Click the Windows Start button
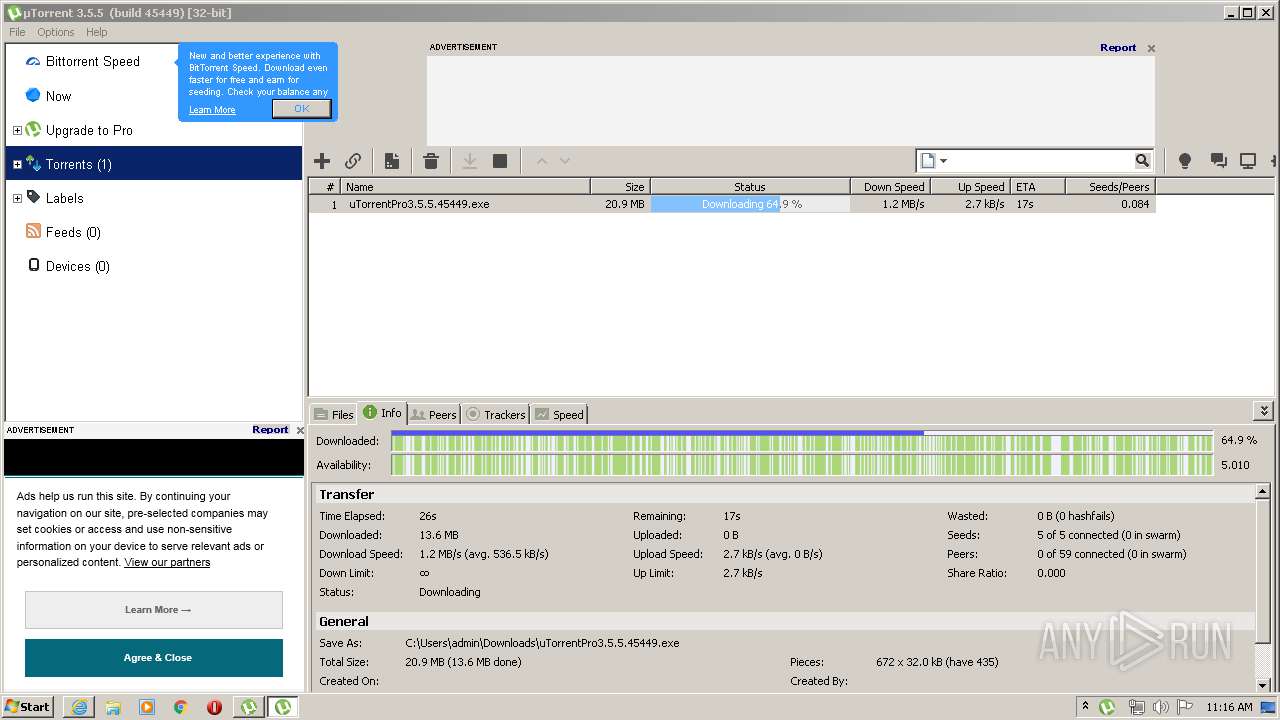This screenshot has width=1280, height=720. (28, 706)
